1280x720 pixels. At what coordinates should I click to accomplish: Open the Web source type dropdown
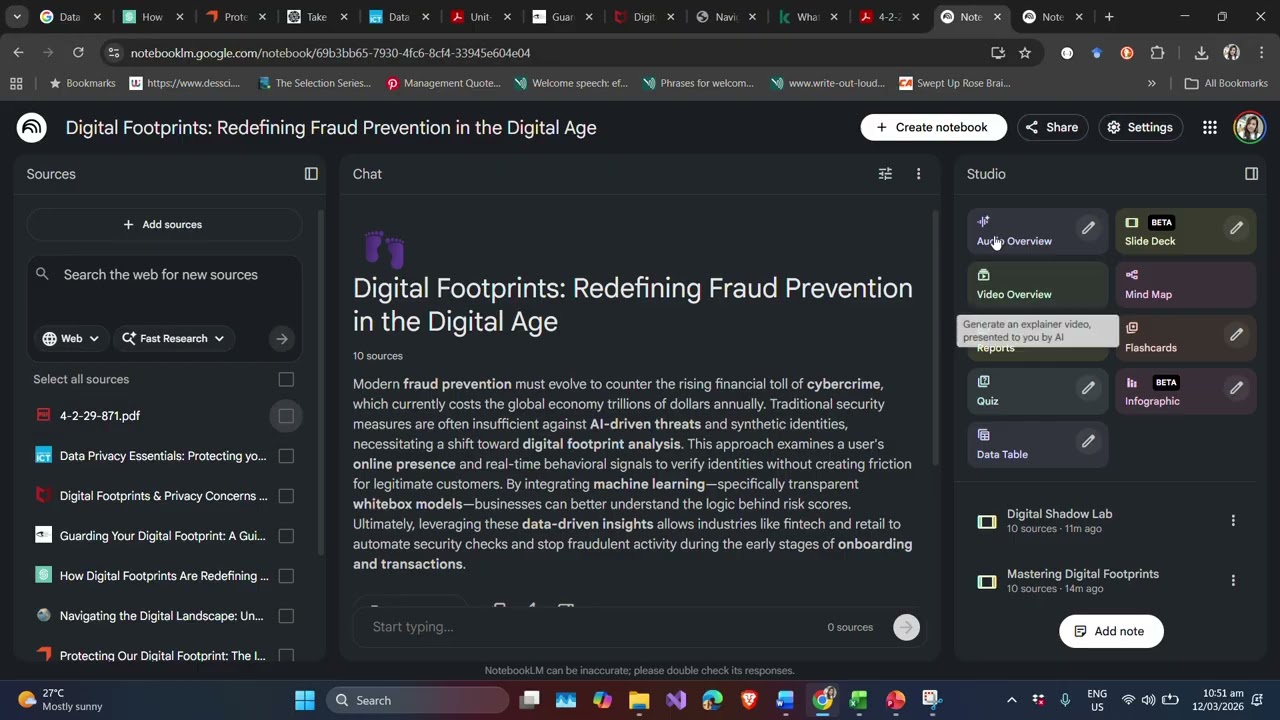[x=71, y=339]
